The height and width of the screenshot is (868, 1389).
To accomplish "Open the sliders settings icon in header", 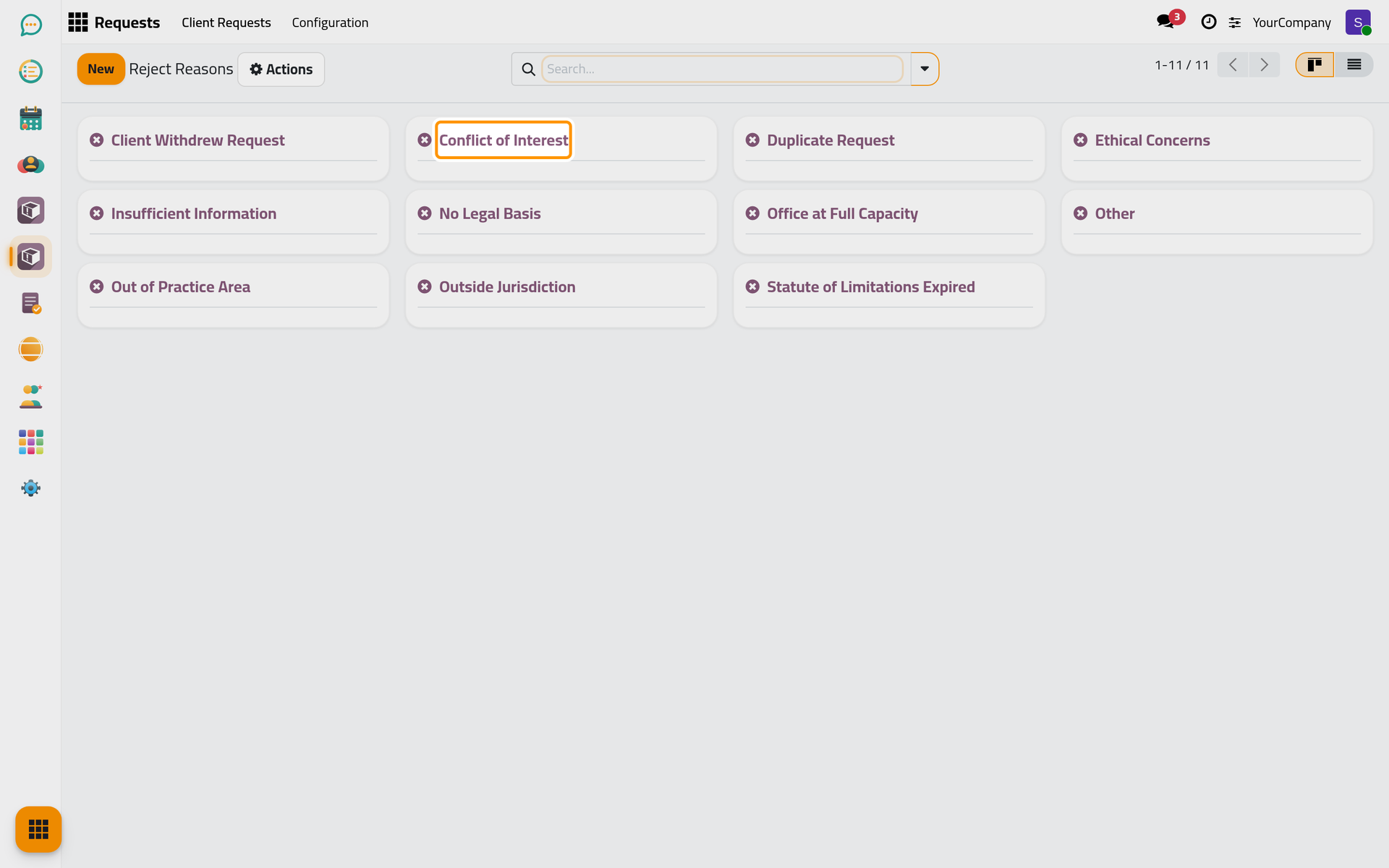I will pyautogui.click(x=1235, y=22).
